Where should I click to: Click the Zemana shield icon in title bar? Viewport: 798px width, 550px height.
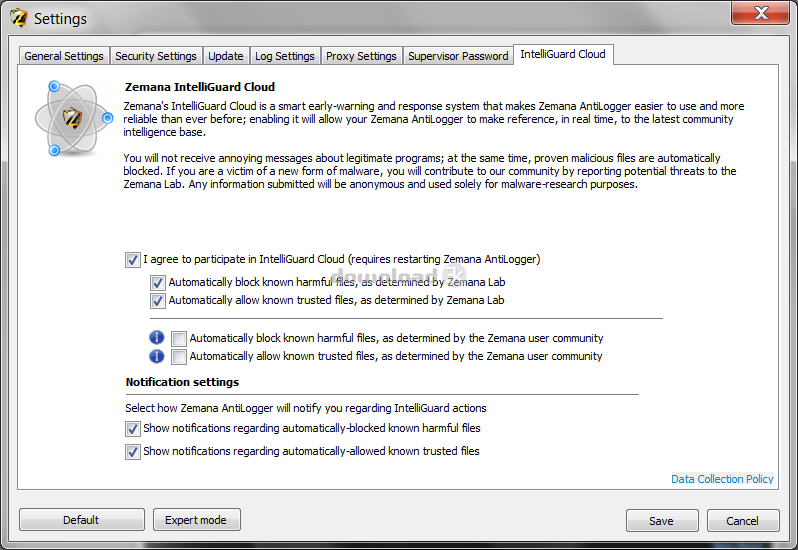[x=18, y=18]
